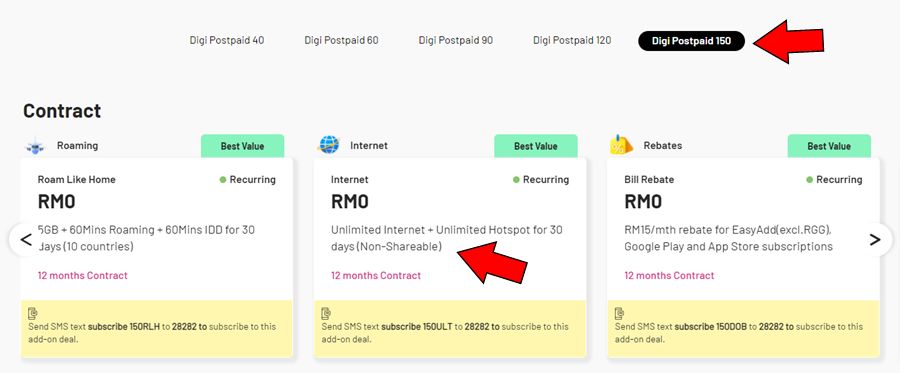This screenshot has height=373, width=900.
Task: Click the Best Value badge on the Internet card
Action: (536, 146)
